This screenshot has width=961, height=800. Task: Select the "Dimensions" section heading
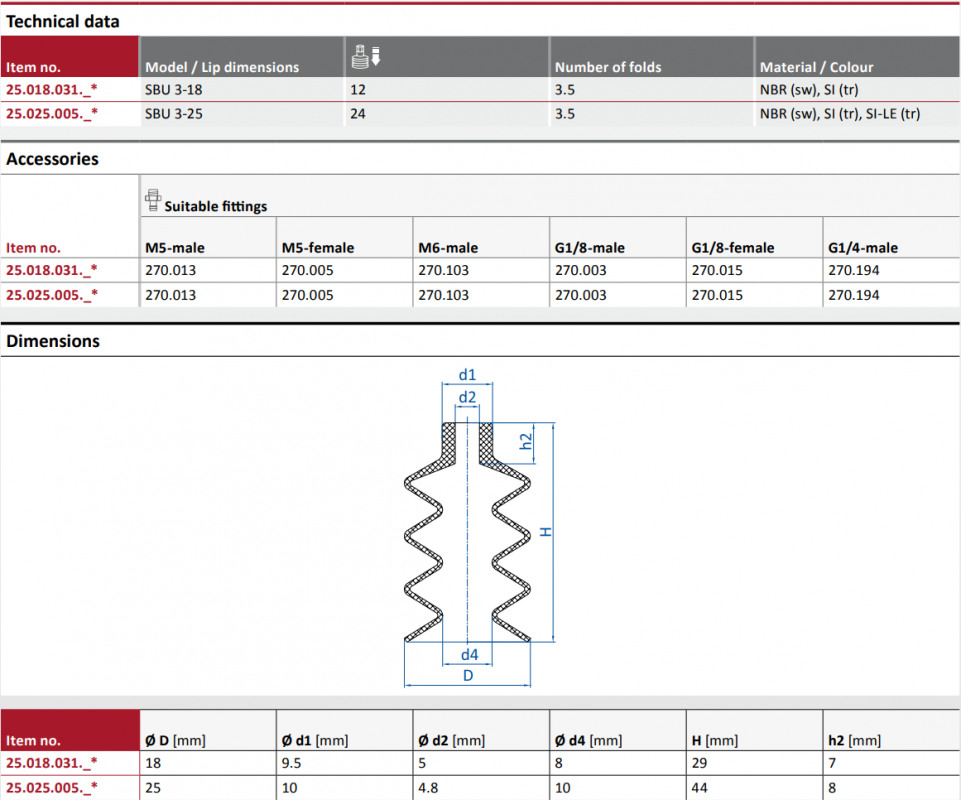click(53, 341)
